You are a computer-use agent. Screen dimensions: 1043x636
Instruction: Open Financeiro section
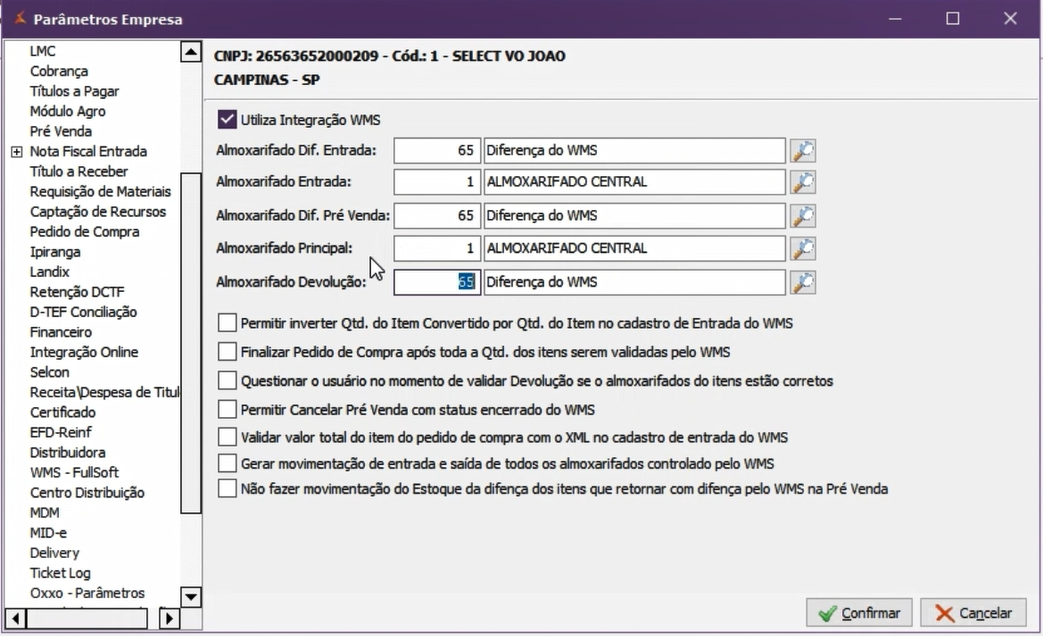click(61, 332)
